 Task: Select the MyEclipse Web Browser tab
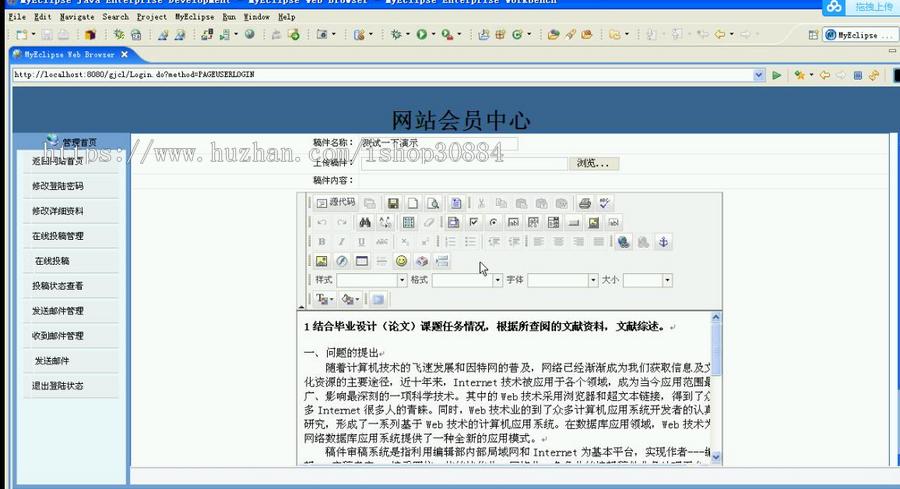69,55
